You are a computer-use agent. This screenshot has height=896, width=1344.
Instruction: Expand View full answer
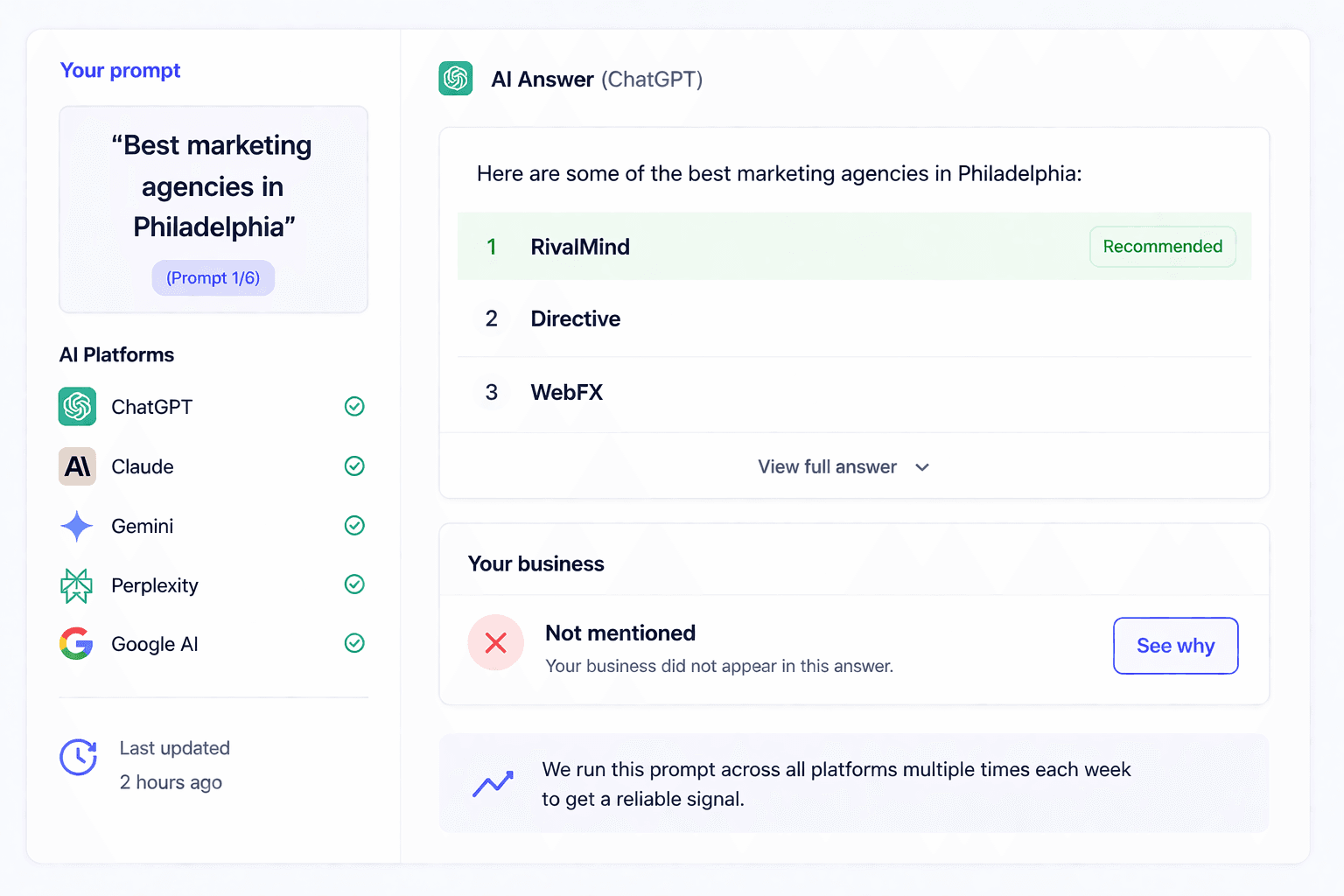pos(843,467)
